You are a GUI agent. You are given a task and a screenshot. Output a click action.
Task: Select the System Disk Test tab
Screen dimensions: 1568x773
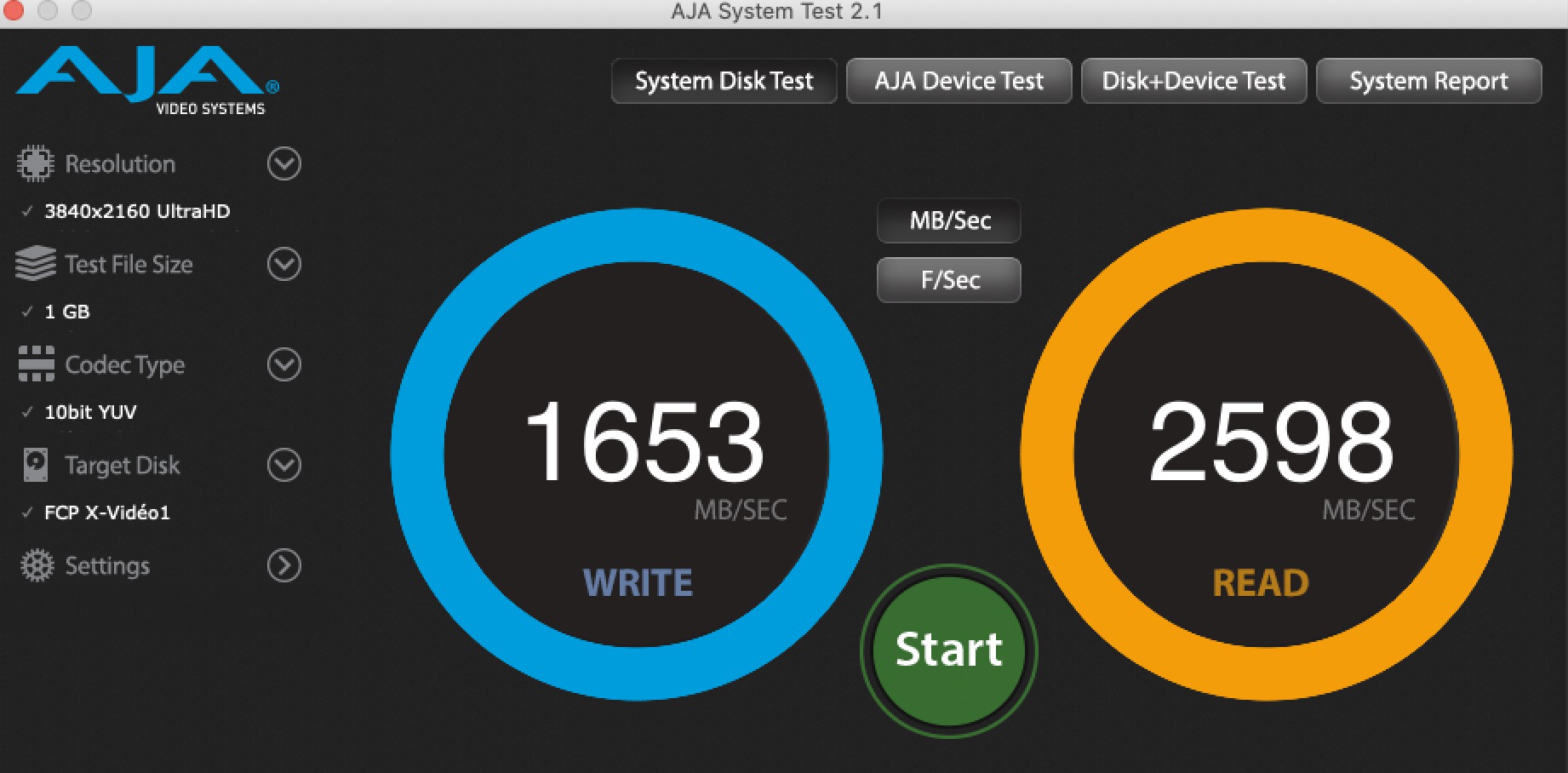[724, 81]
